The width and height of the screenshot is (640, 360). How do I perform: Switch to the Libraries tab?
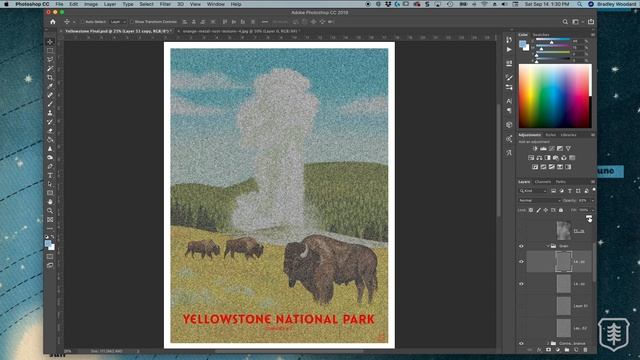coord(568,135)
